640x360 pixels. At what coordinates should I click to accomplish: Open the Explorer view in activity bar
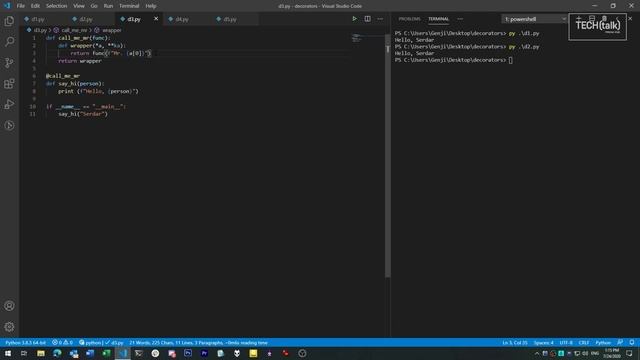[x=9, y=21]
